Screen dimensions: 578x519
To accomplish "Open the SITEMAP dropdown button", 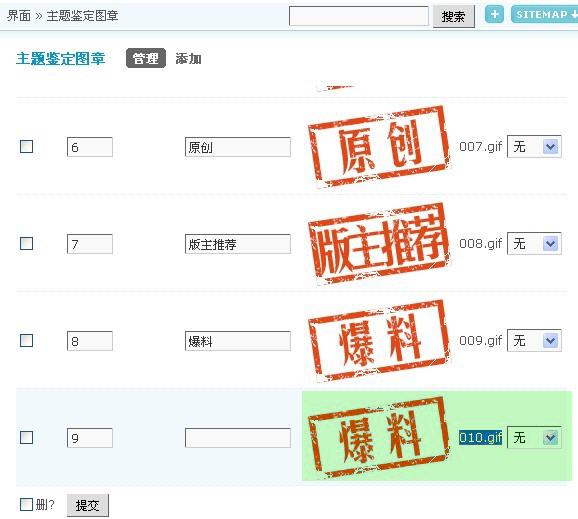I will point(544,15).
